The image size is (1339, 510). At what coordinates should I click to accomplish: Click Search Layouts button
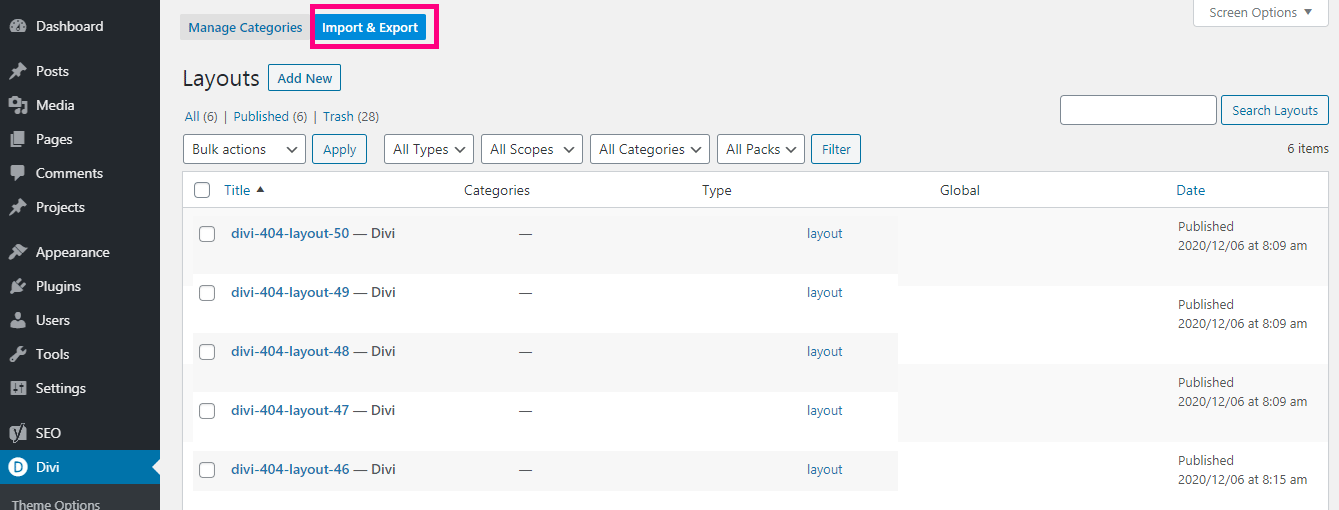(x=1275, y=110)
